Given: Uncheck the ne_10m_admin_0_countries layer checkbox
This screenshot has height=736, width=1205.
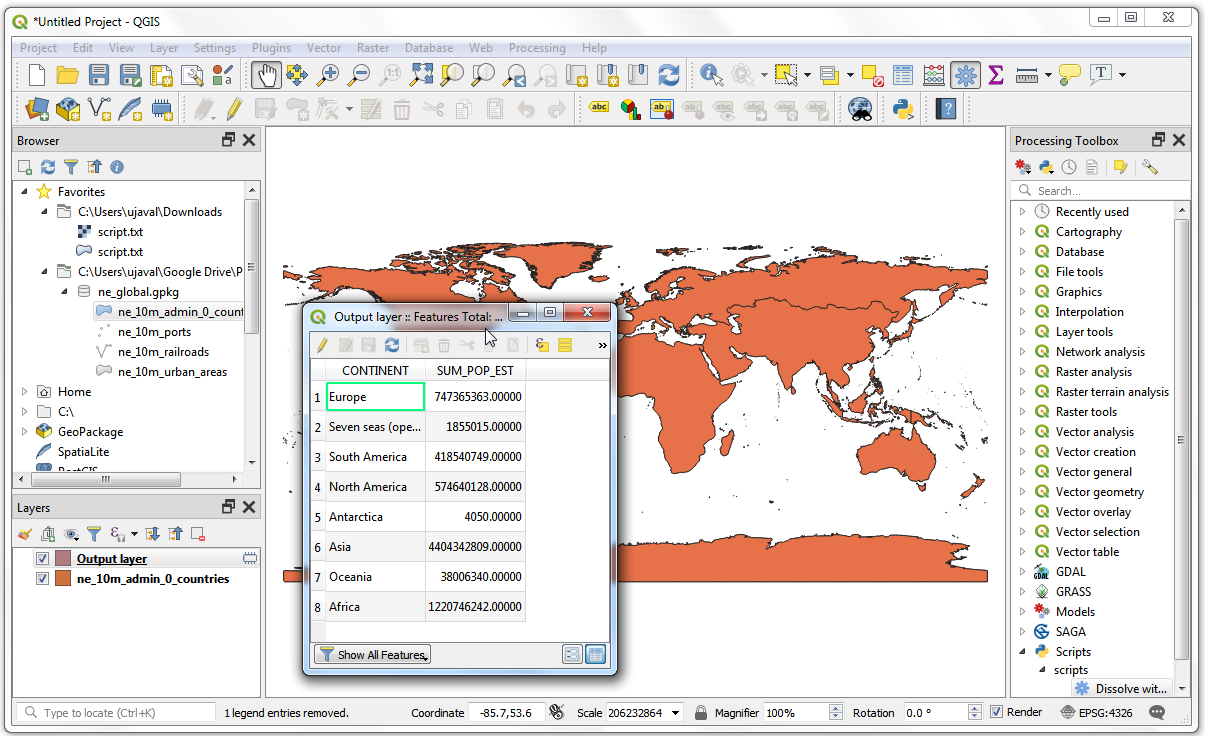Looking at the screenshot, I should [43, 579].
